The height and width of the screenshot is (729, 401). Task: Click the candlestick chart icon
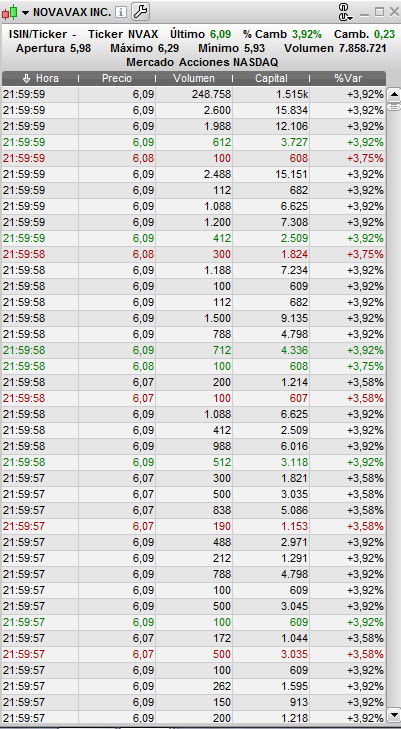[9, 12]
